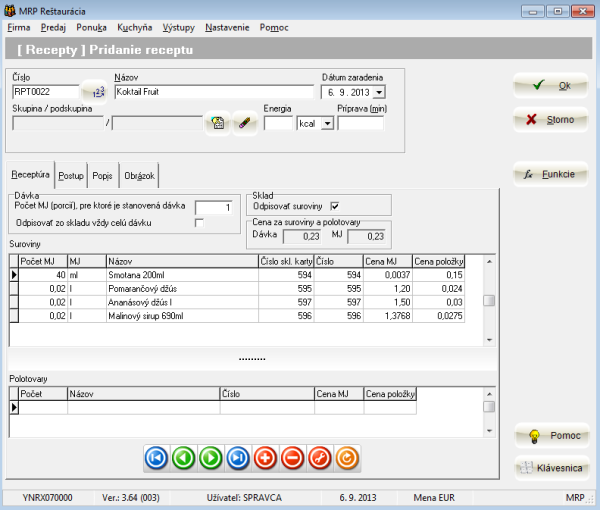Screen dimensions: 600x510
Task: Go to next record green arrow
Action: pyautogui.click(x=211, y=458)
